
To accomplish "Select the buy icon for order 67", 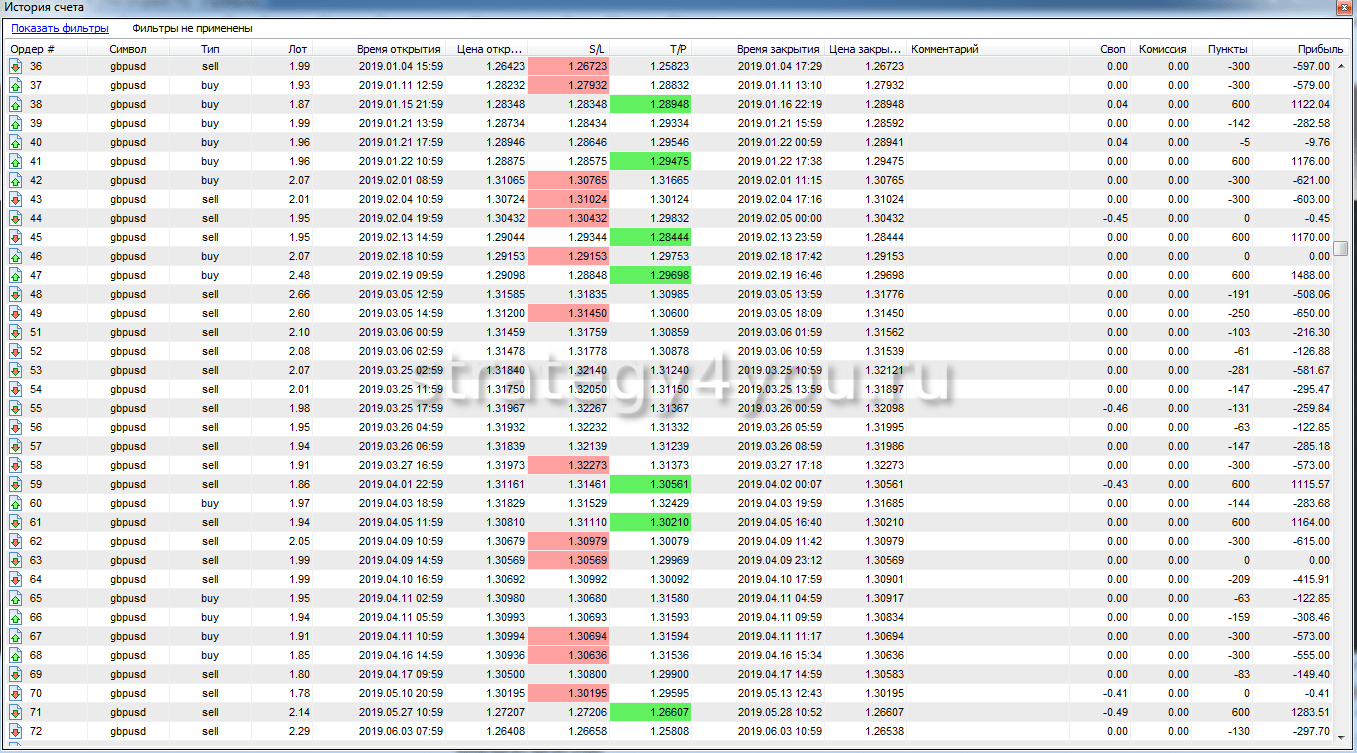I will click(x=16, y=637).
